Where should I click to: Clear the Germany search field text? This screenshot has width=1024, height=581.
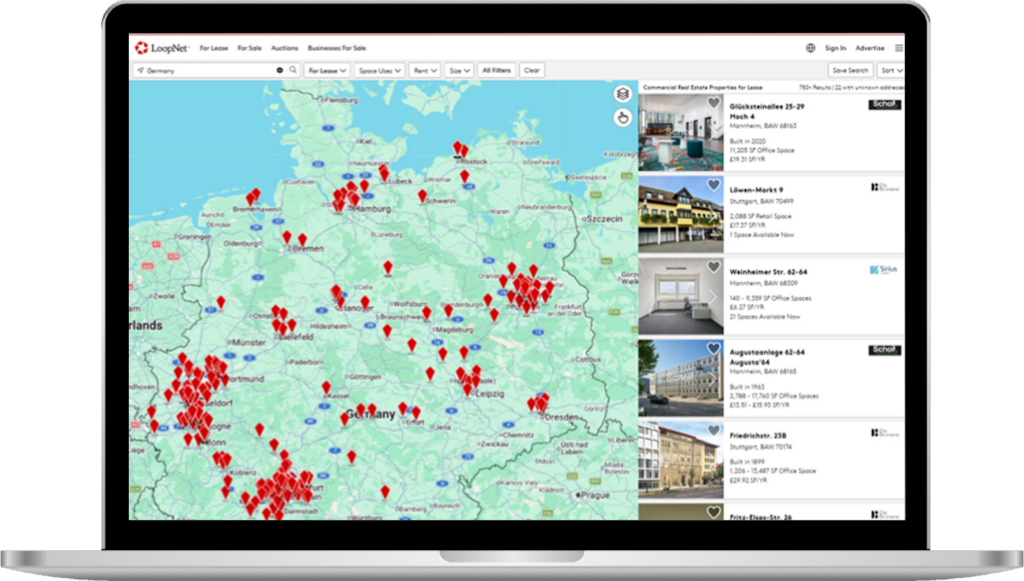point(280,70)
